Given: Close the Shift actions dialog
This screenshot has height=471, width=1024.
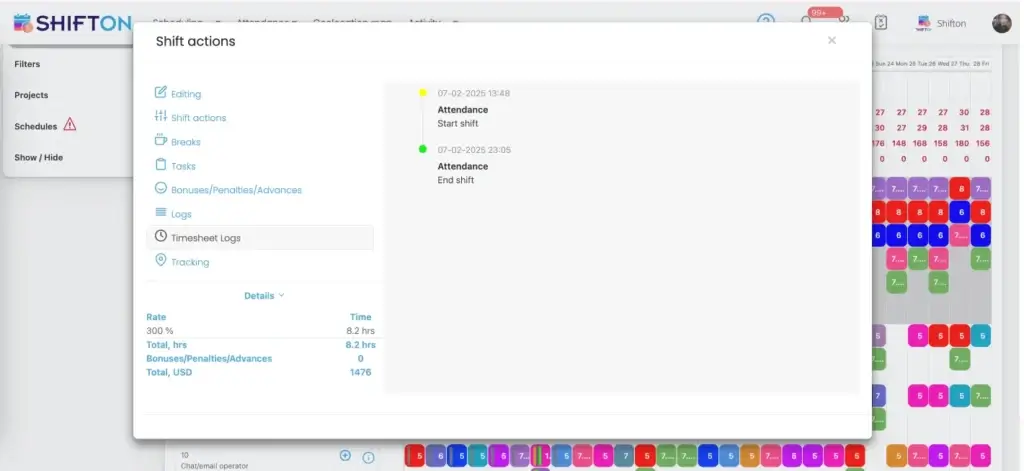Looking at the screenshot, I should click(832, 41).
